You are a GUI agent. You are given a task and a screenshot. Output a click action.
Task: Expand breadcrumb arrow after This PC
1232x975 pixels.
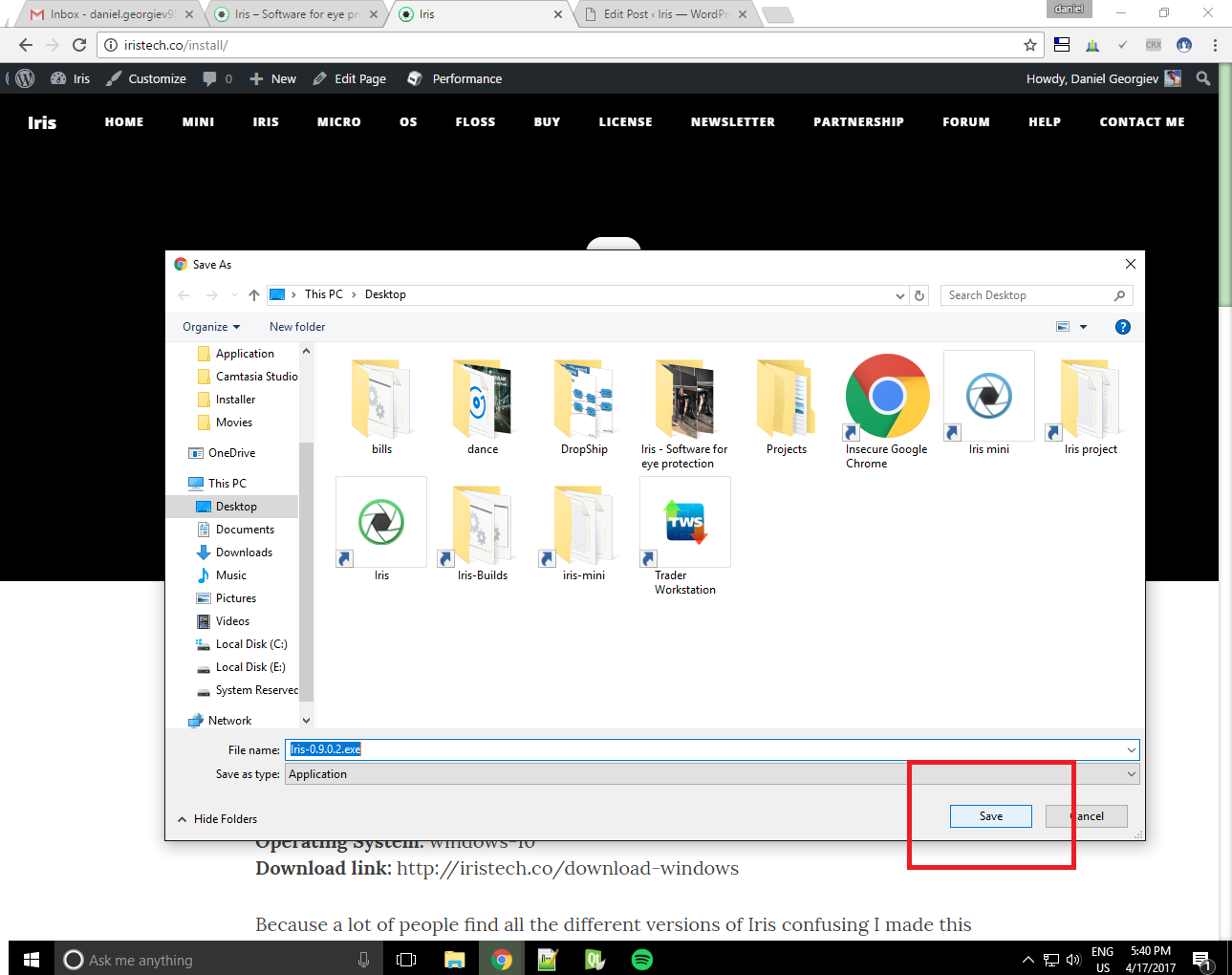(x=354, y=294)
